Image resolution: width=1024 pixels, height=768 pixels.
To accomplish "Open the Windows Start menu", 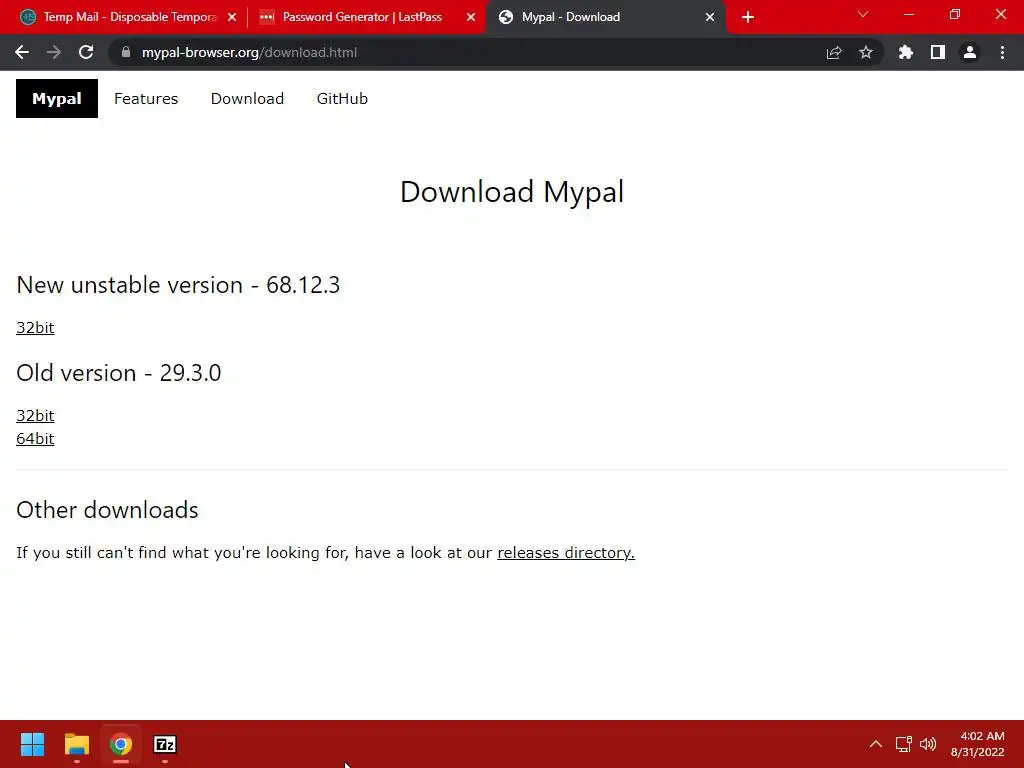I will [x=32, y=744].
